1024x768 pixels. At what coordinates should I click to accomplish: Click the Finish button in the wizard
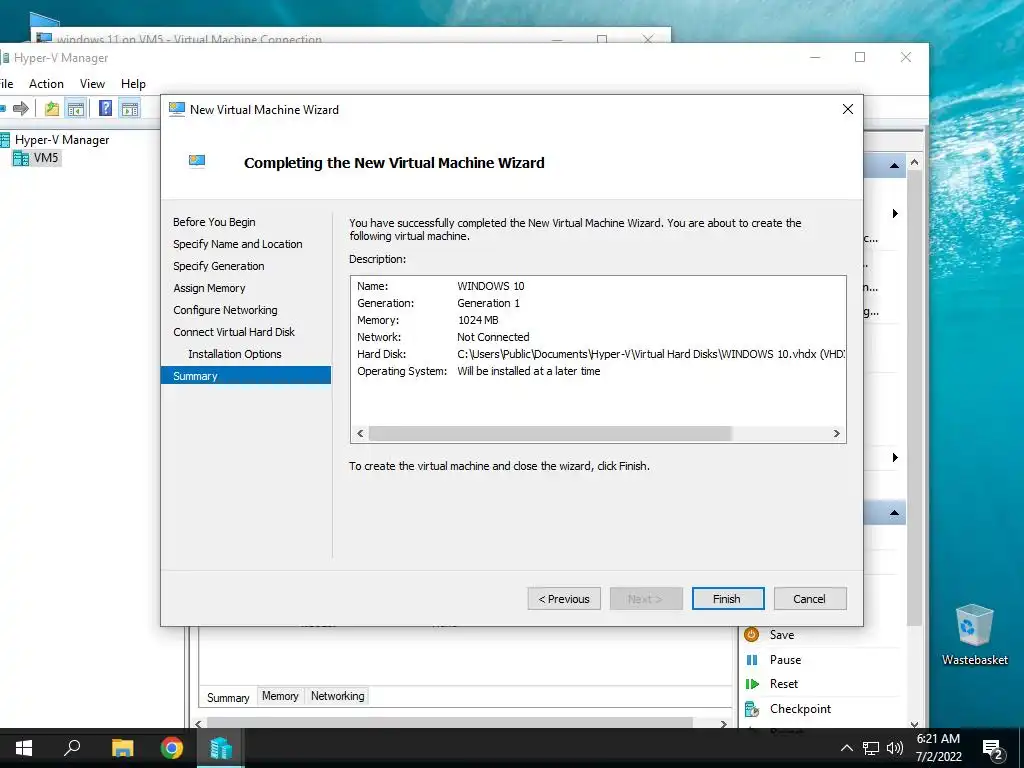[728, 599]
